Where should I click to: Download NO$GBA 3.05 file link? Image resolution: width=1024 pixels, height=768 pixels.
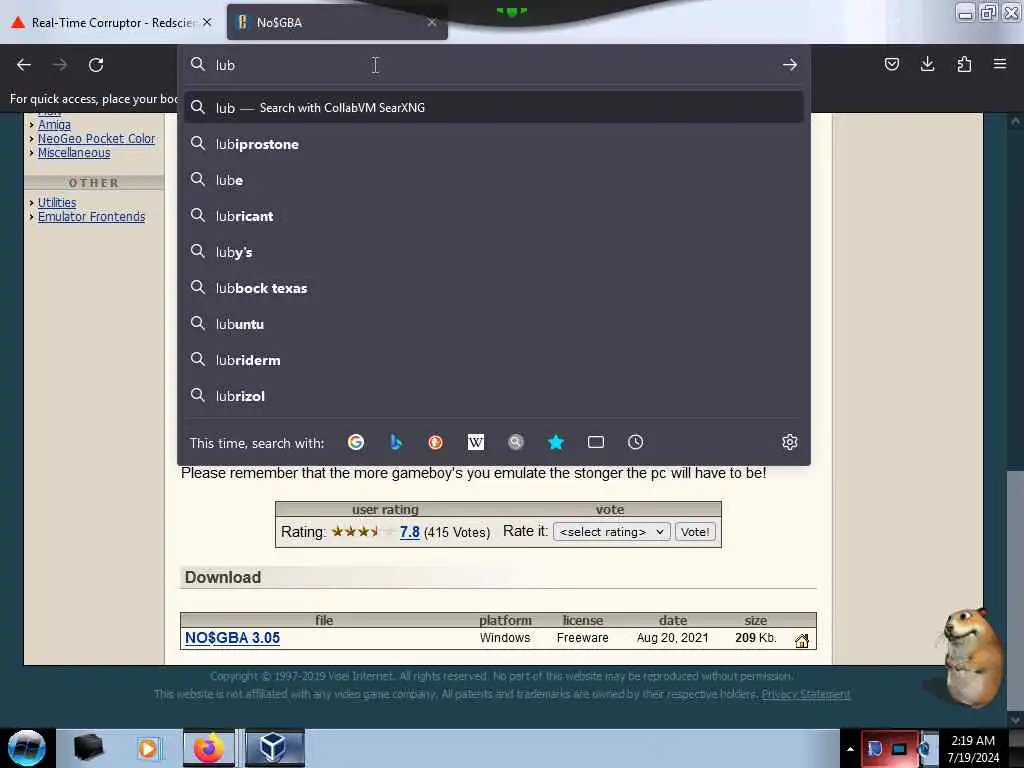click(x=232, y=638)
